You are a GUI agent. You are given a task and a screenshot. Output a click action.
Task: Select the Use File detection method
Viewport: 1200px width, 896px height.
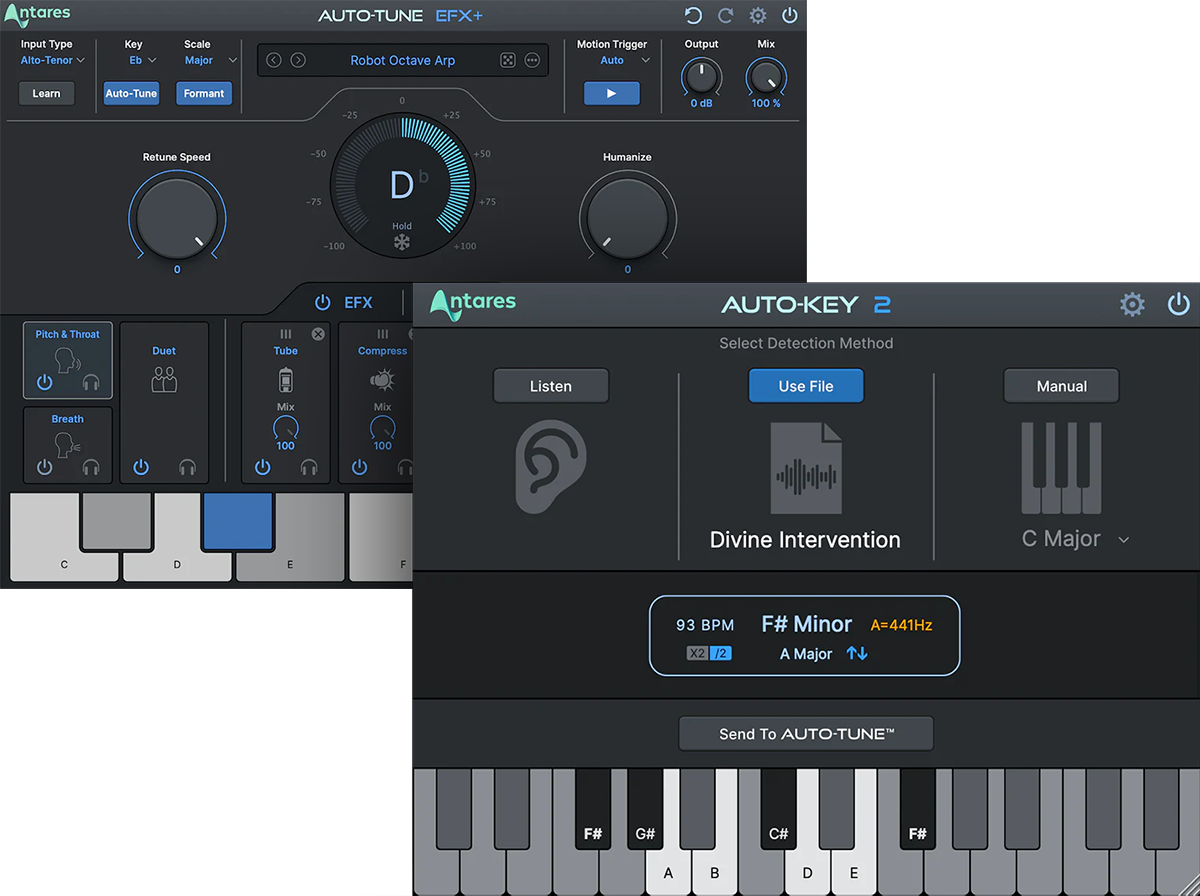(x=806, y=386)
